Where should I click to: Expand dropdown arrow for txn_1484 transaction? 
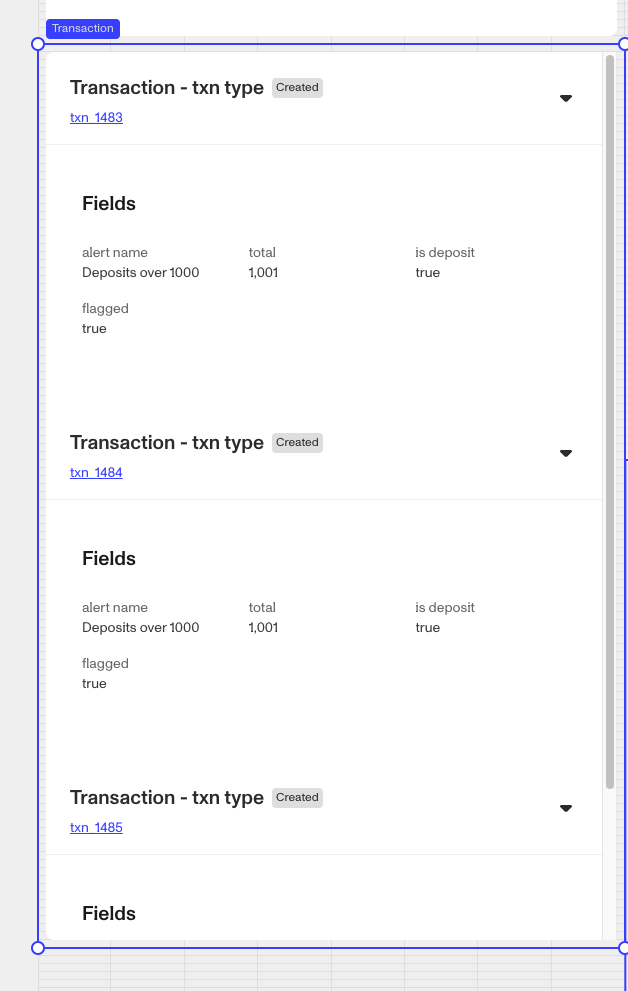point(565,453)
